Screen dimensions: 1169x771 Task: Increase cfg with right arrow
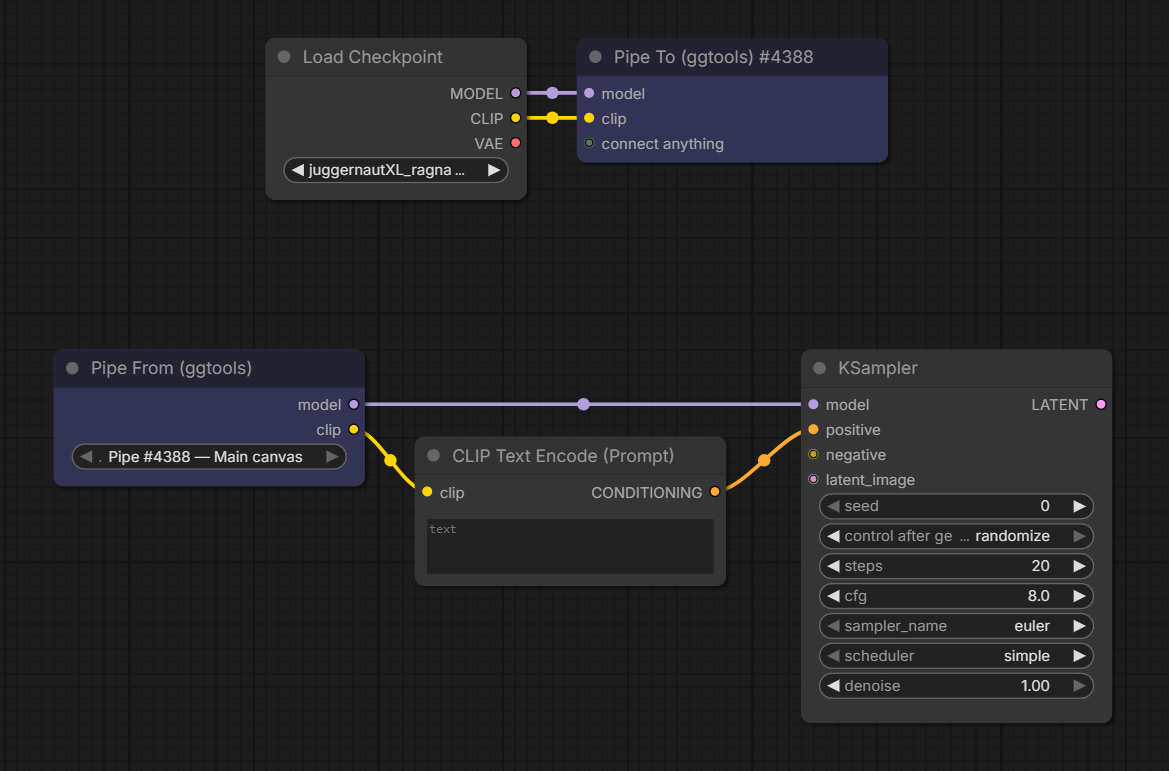1079,596
